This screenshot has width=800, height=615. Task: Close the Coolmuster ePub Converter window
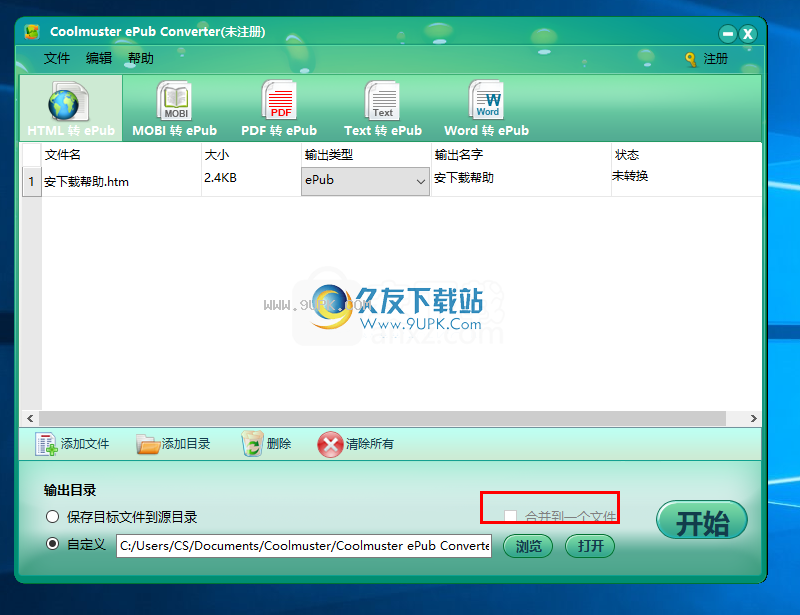747,34
